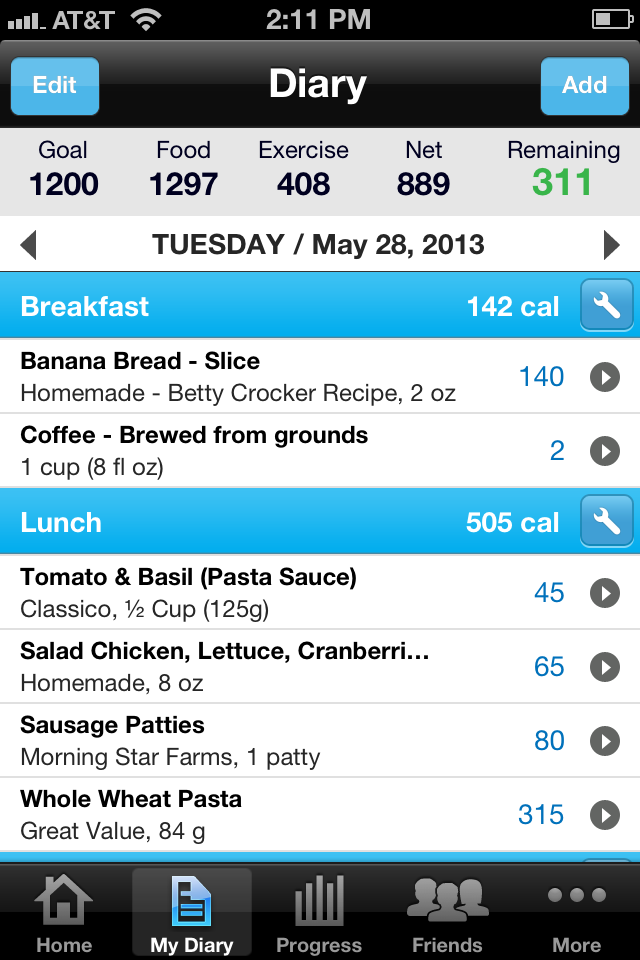Open Lunch wrench tools button
This screenshot has width=640, height=960.
(x=606, y=521)
